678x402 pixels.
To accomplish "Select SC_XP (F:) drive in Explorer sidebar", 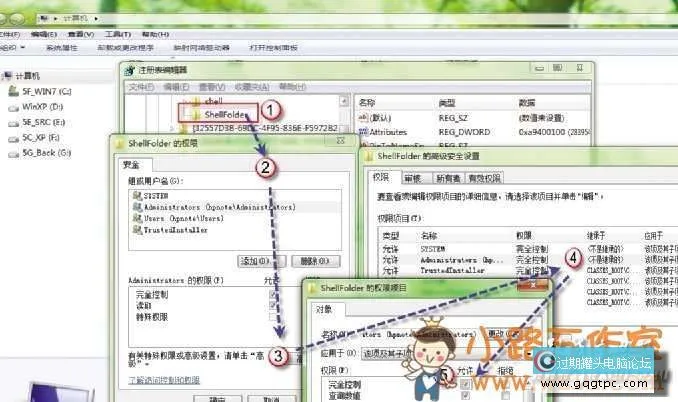I will tap(34, 137).
